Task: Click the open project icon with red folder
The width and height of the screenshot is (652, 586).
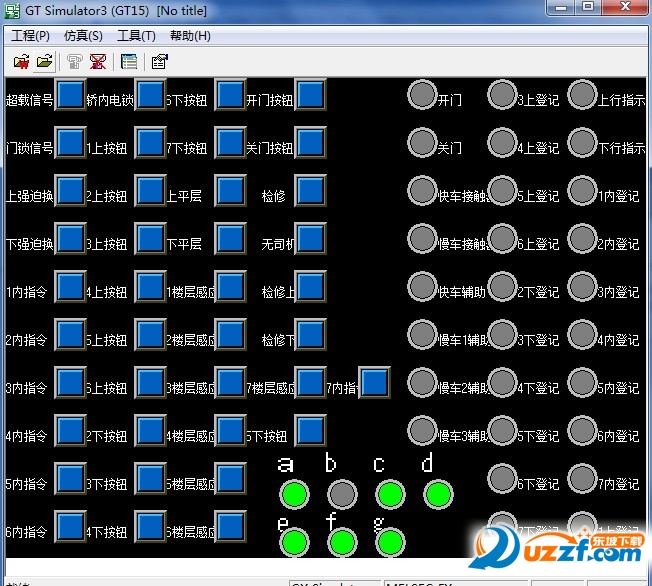Action: tap(21, 62)
